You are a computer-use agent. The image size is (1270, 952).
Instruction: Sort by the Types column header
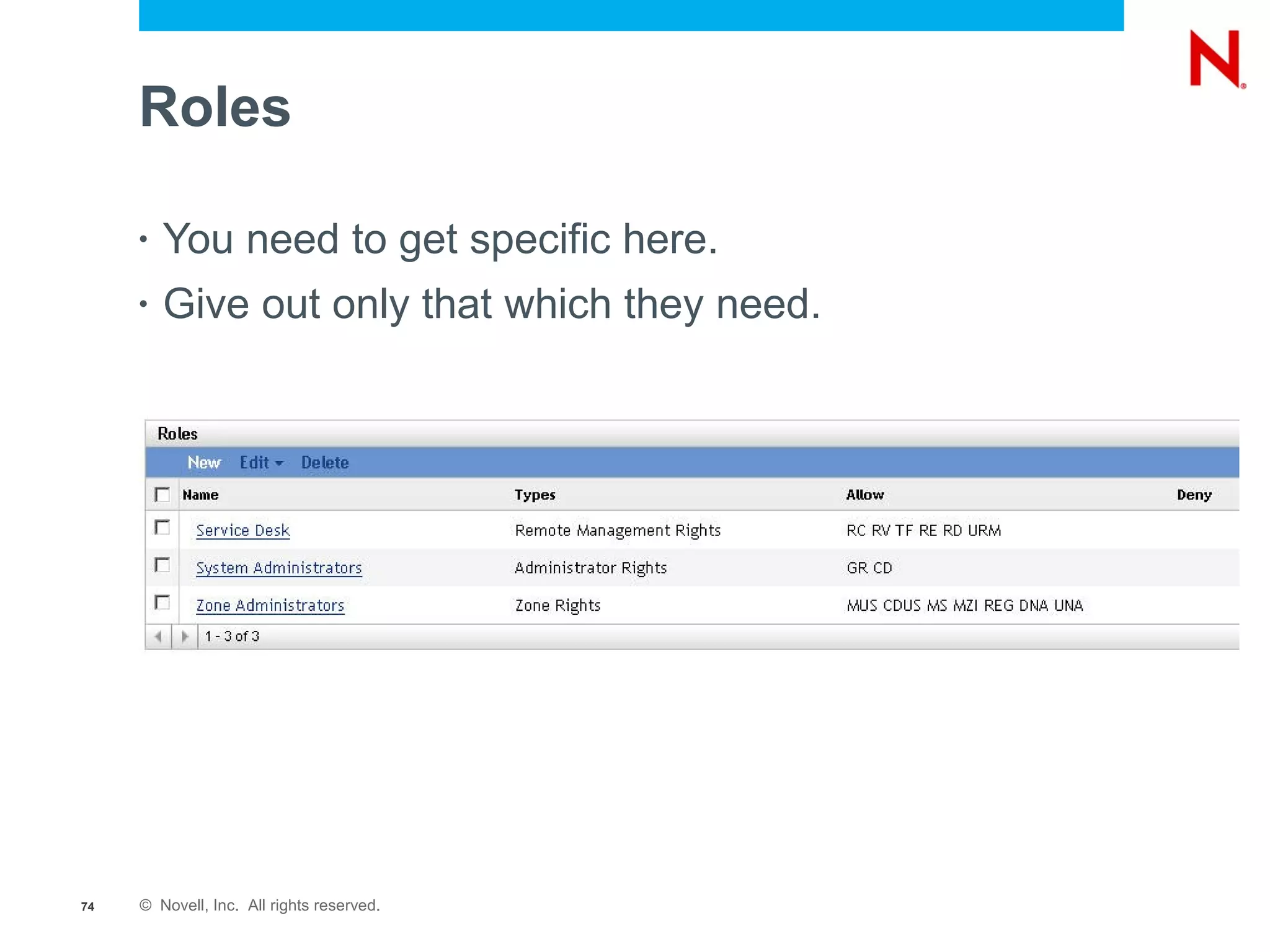[535, 495]
